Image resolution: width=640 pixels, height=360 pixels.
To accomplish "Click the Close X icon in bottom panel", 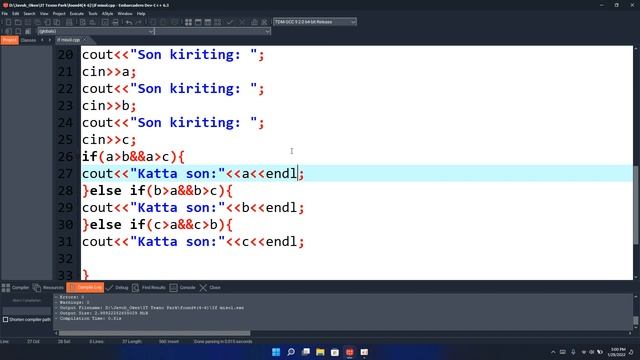I will point(203,288).
